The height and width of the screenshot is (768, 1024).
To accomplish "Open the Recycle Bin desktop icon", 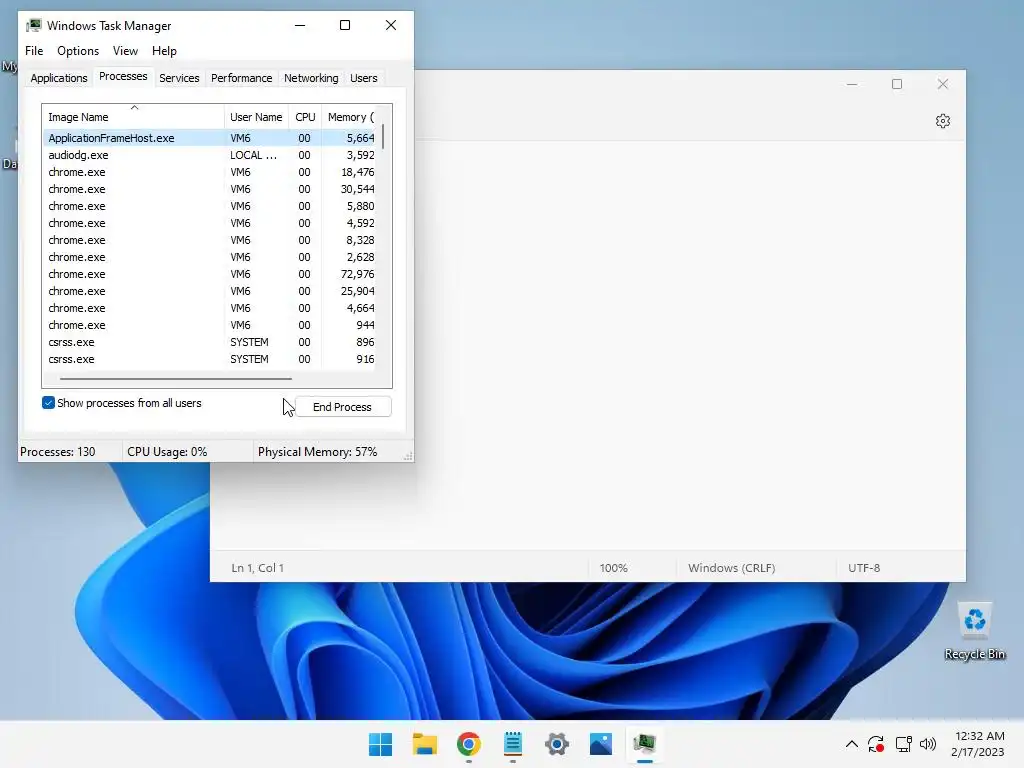I will 974,629.
